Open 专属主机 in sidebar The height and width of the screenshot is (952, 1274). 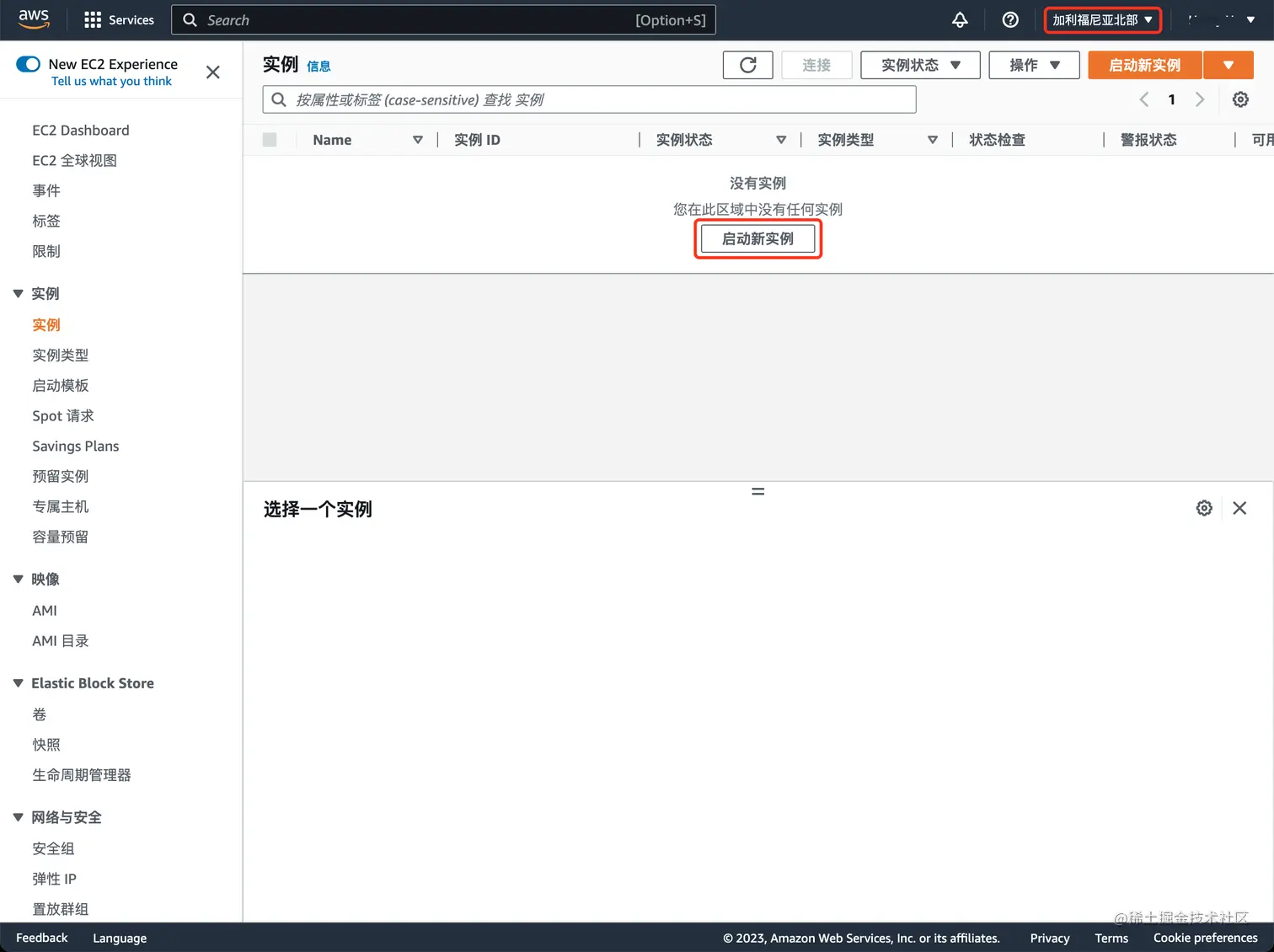point(61,507)
